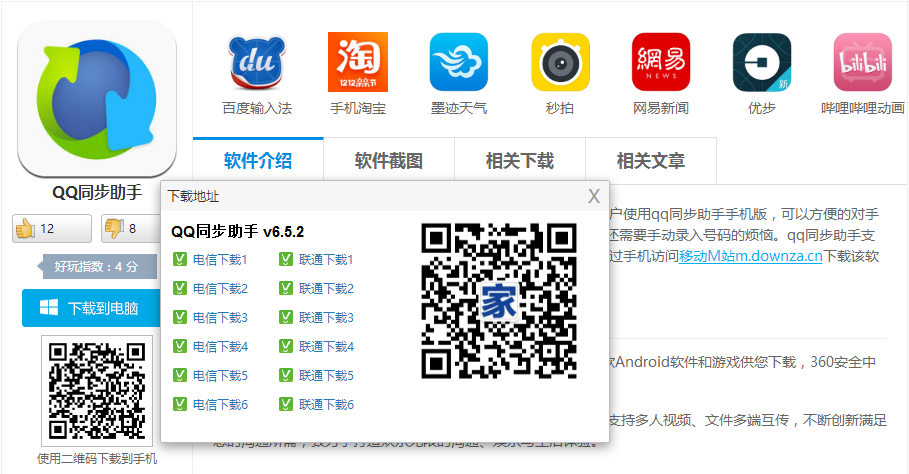The width and height of the screenshot is (909, 474).
Task: Switch to the 相关文章 tab
Action: pyautogui.click(x=651, y=161)
